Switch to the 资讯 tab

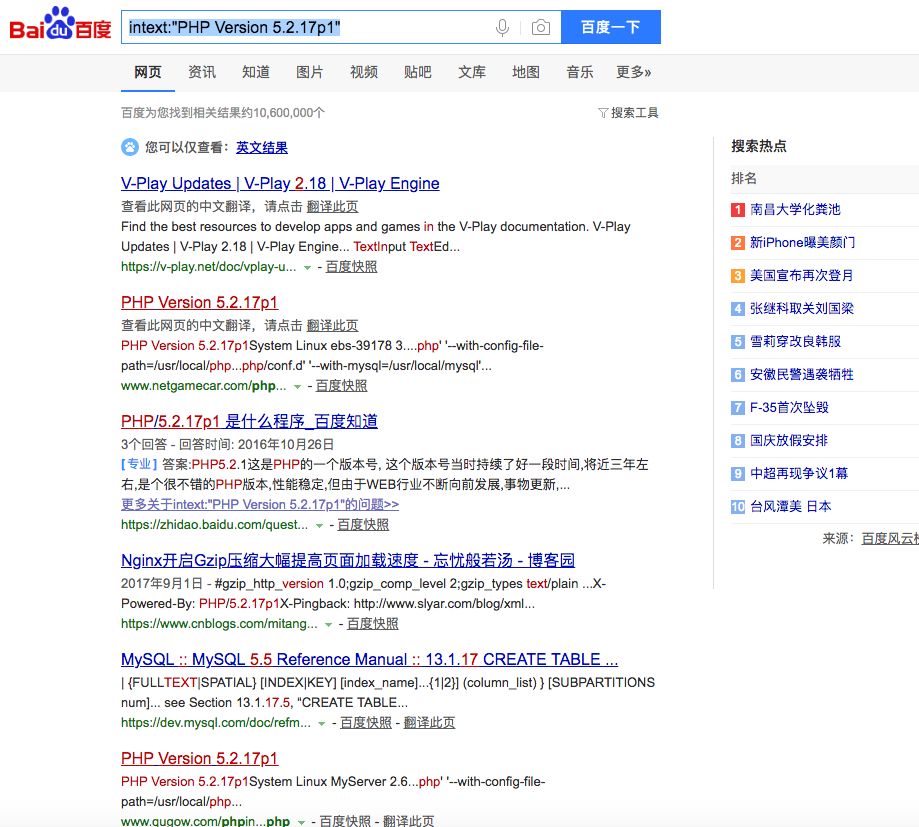click(202, 72)
